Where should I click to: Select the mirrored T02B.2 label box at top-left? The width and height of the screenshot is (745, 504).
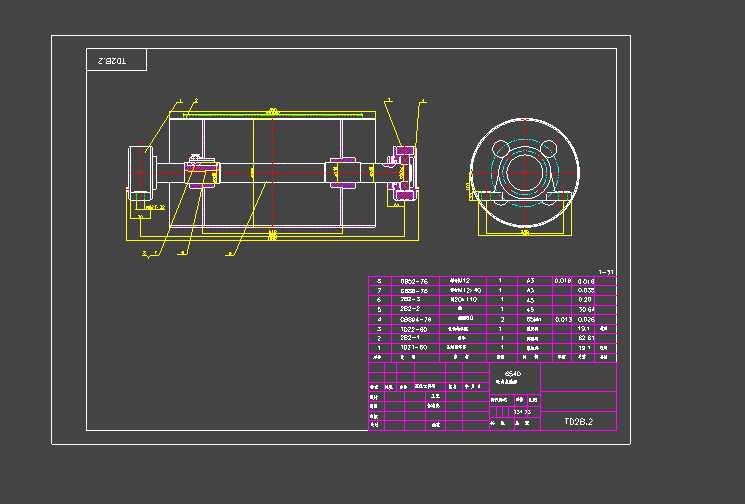tap(116, 60)
